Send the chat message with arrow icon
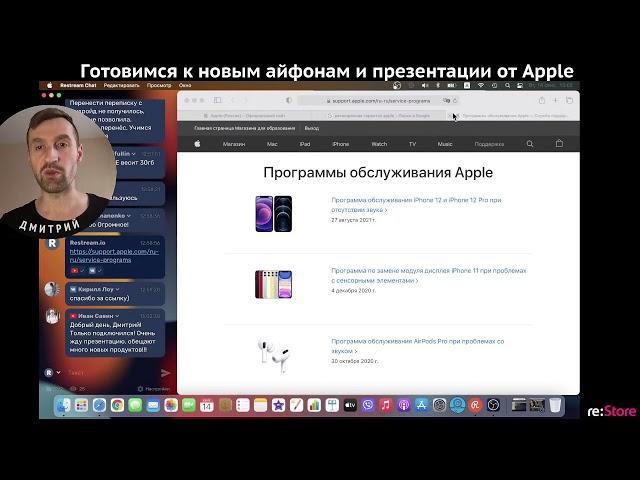The height and width of the screenshot is (480, 640). pyautogui.click(x=165, y=373)
